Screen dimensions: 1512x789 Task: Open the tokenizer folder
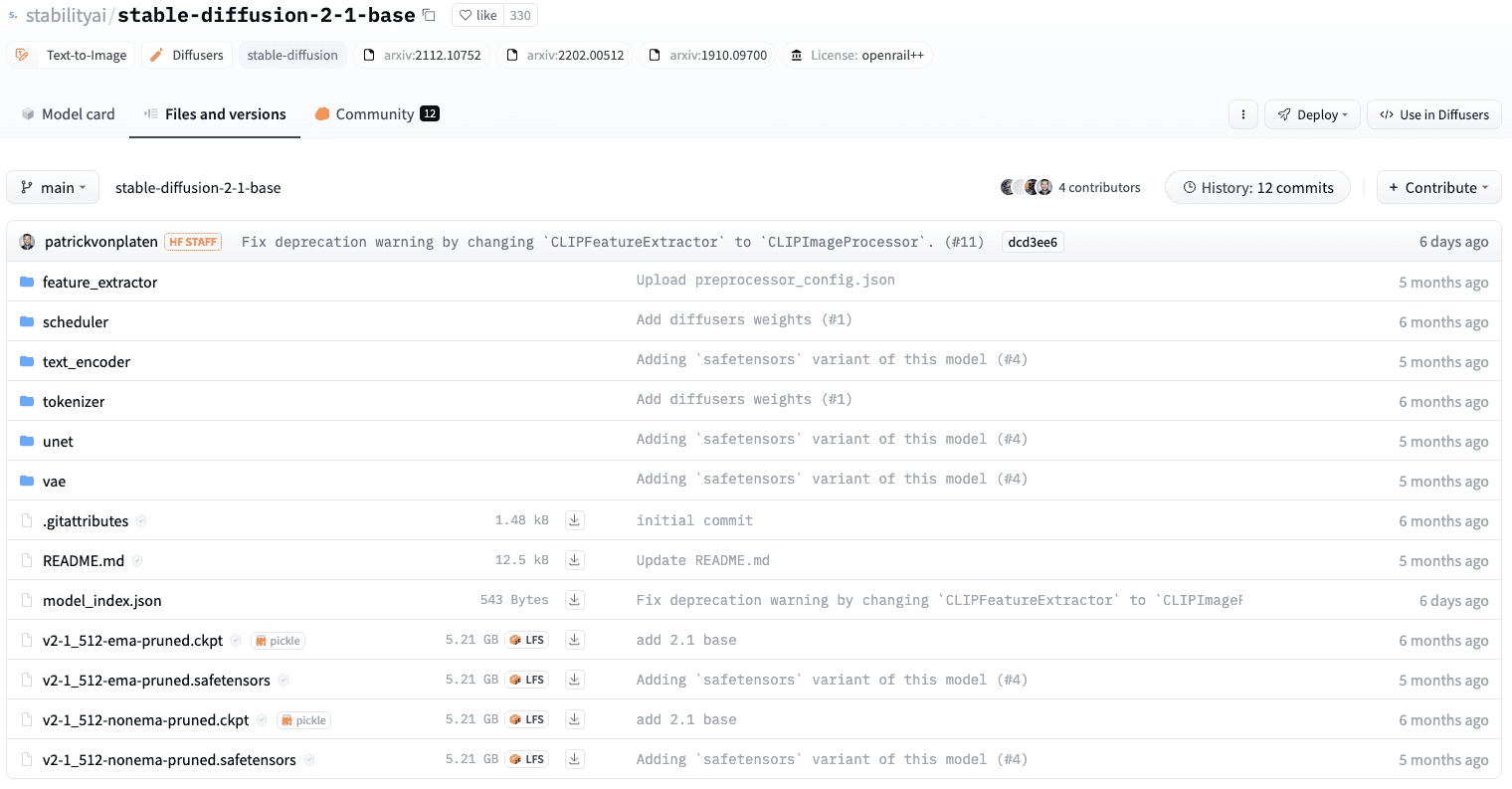tap(74, 402)
